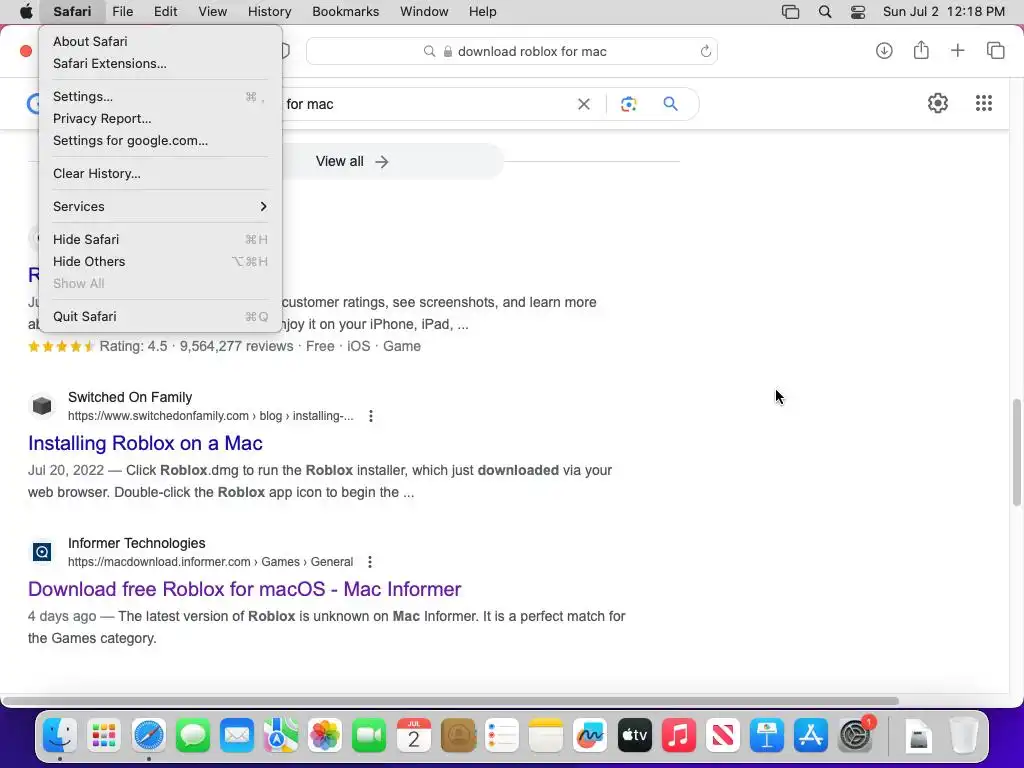Viewport: 1024px width, 768px height.
Task: Open Music app in the Dock
Action: [679, 735]
